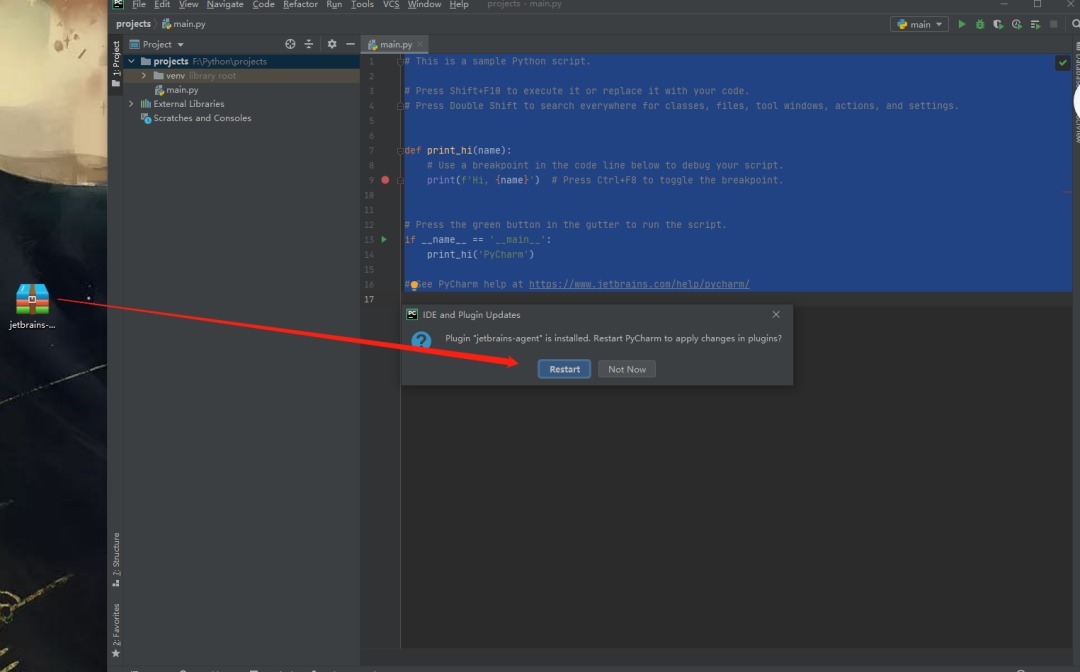Expand the venv library root folder
This screenshot has height=672, width=1080.
click(143, 75)
